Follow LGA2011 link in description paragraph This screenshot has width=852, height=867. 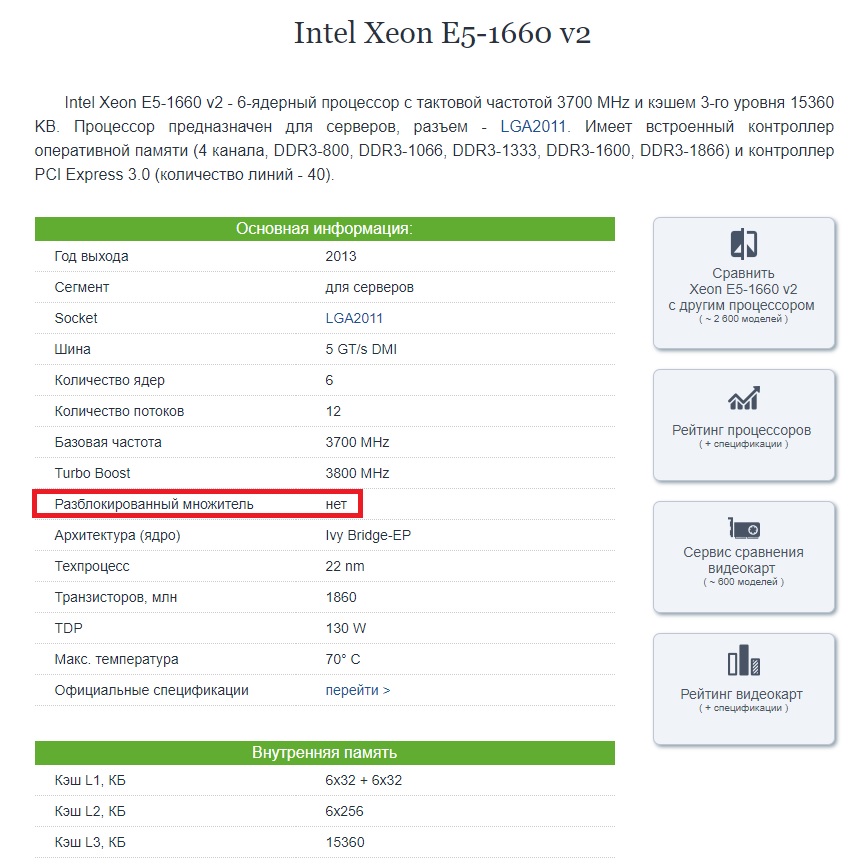click(533, 127)
